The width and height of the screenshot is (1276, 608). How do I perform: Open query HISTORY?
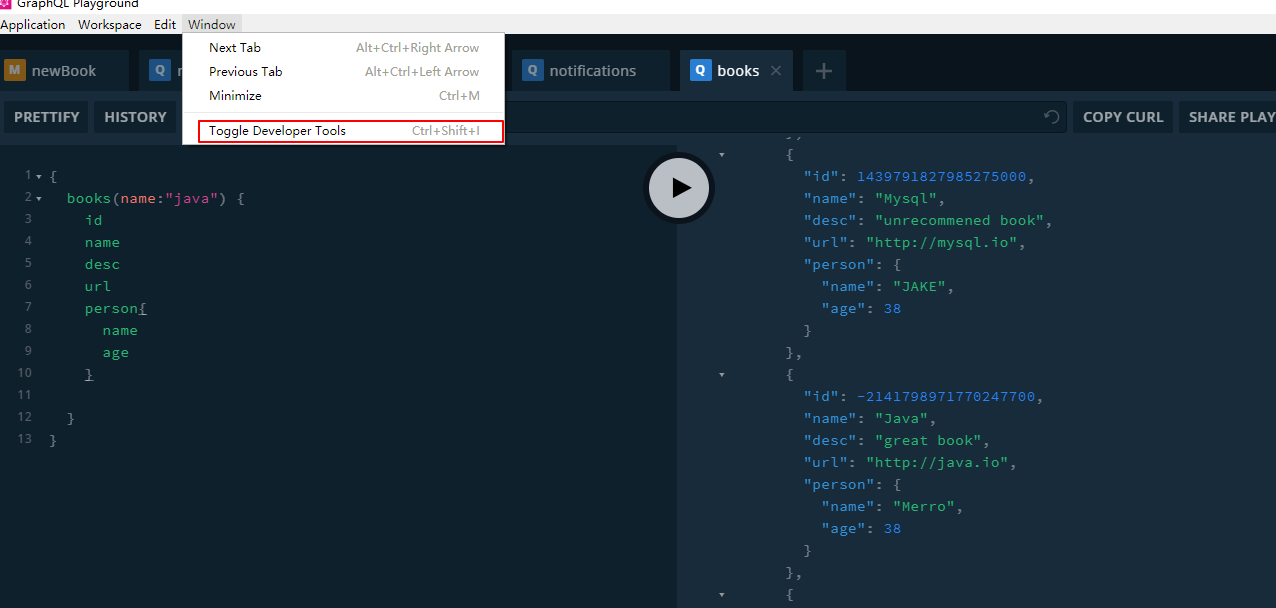[135, 117]
